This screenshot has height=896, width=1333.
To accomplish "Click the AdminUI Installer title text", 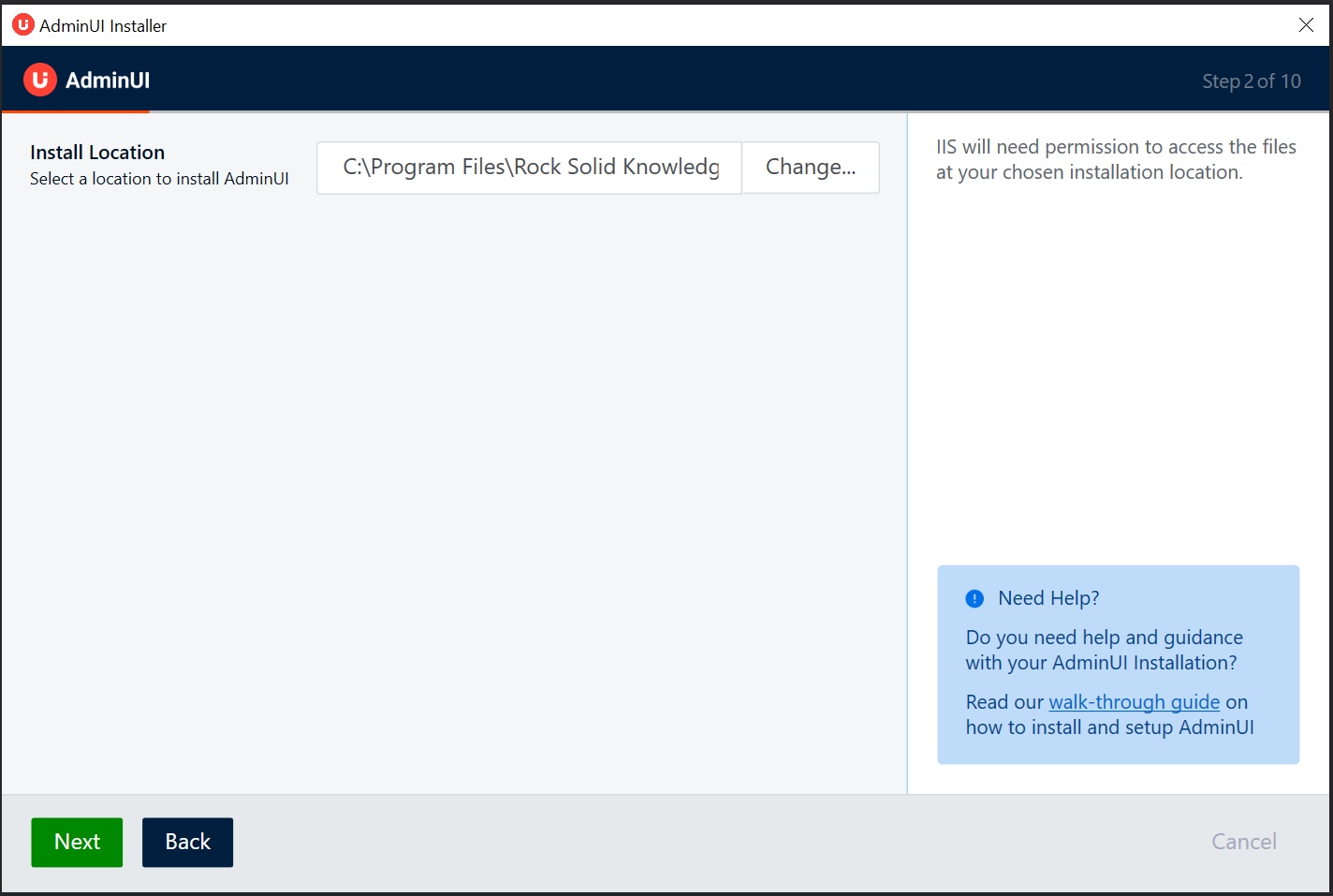I will point(103,25).
